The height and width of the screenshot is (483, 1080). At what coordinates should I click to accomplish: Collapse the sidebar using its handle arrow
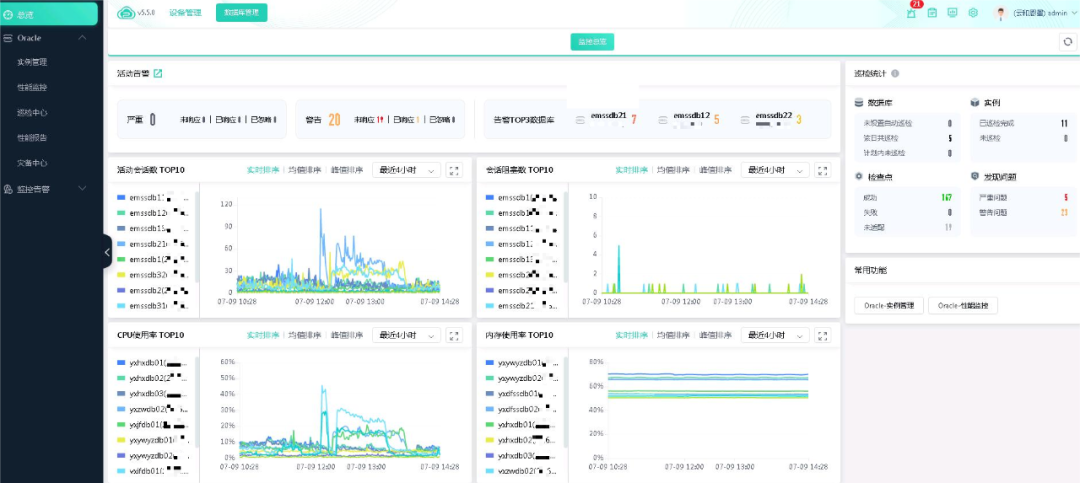(107, 252)
